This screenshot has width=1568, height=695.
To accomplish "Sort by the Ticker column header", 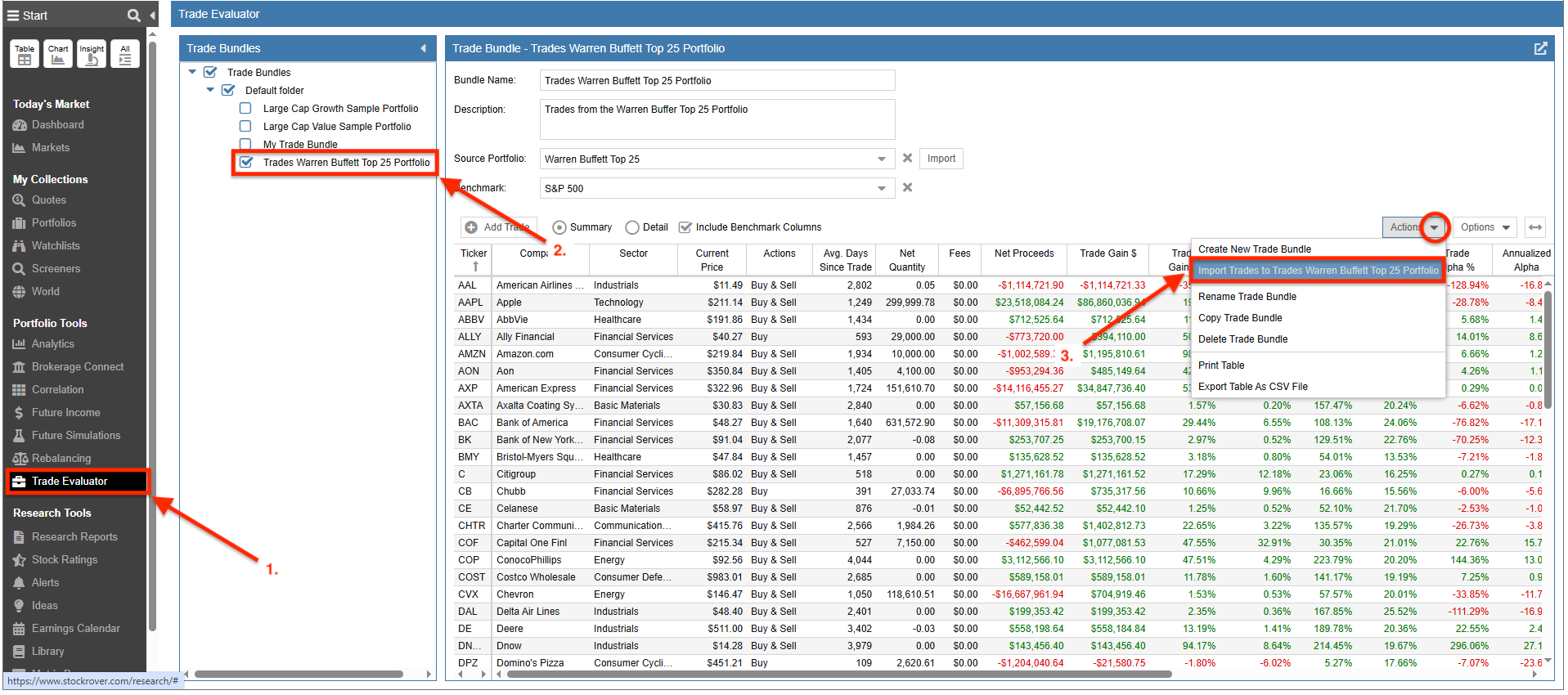I will [474, 260].
